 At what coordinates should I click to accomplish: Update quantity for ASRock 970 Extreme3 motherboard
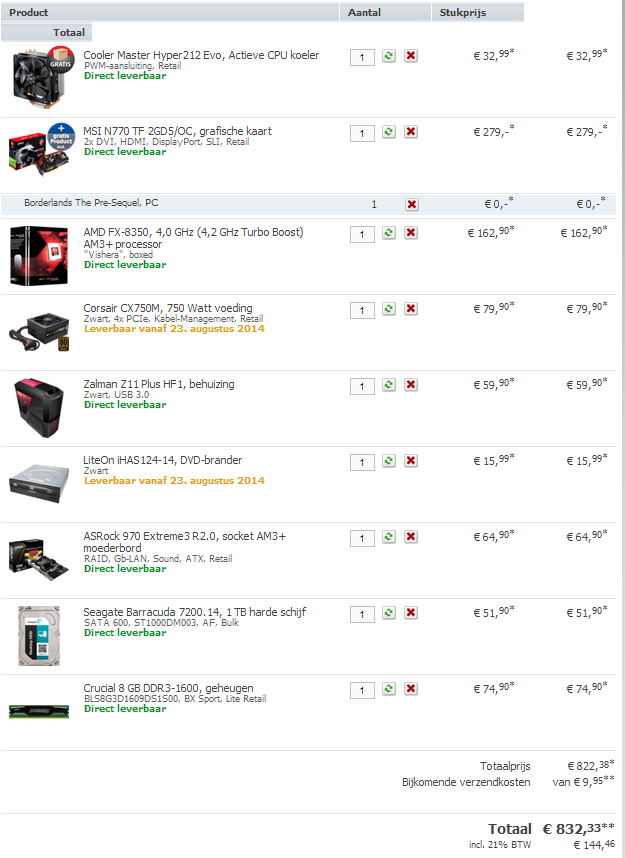point(389,537)
